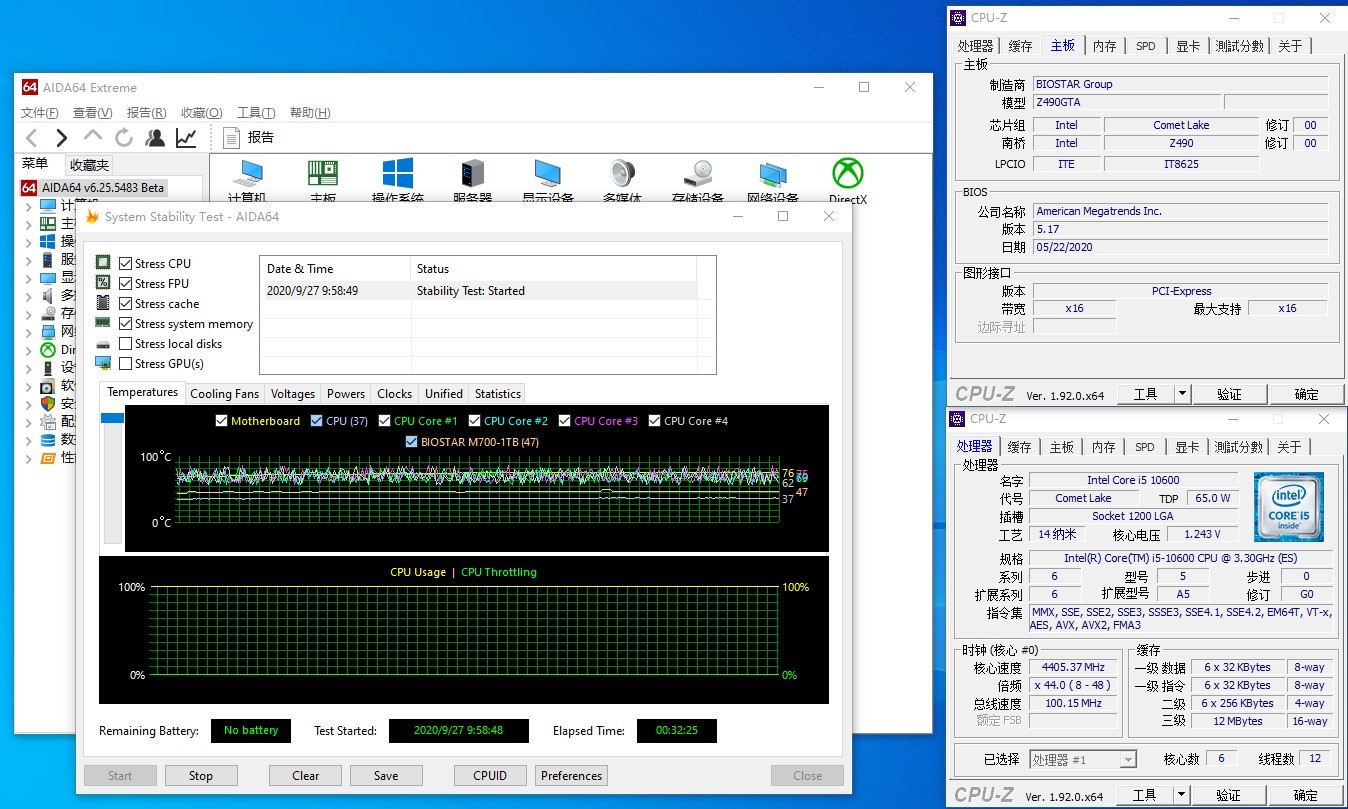Open the Preferences button
Image resolution: width=1348 pixels, height=809 pixels.
572,775
